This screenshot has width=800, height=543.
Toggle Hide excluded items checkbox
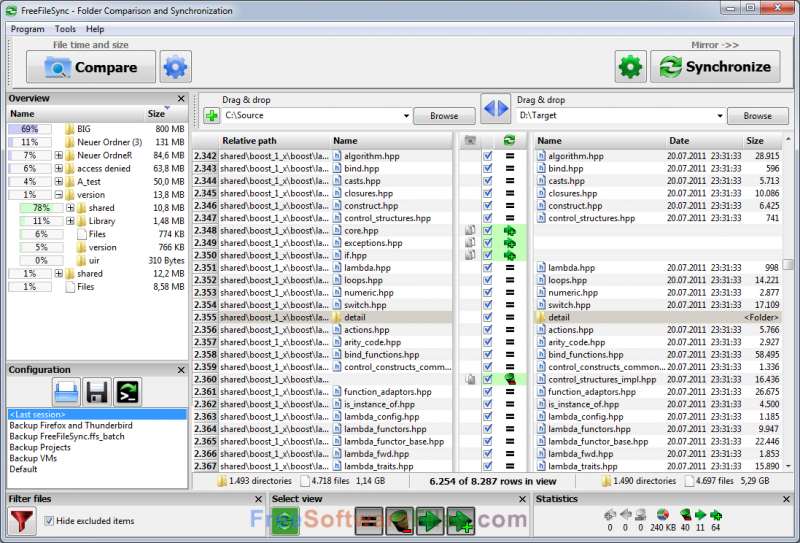point(49,521)
